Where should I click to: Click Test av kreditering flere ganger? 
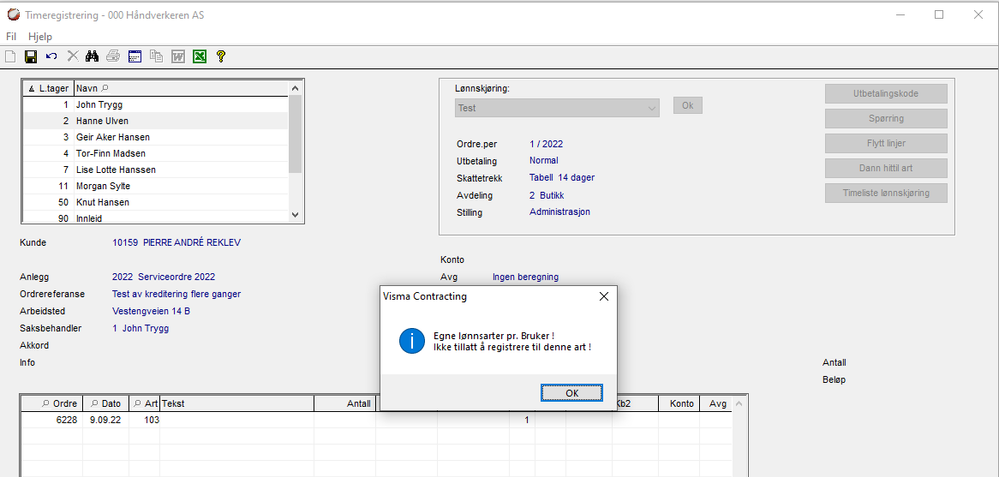pyautogui.click(x=176, y=294)
